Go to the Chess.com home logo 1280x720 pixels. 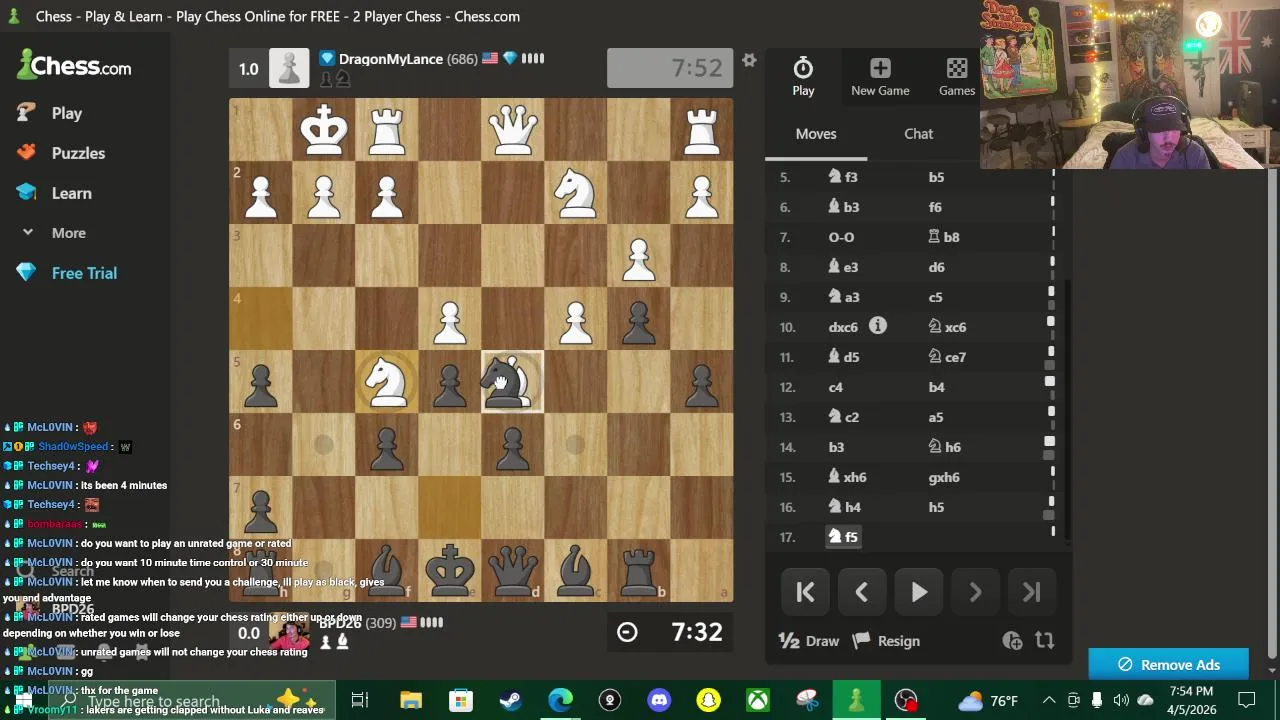click(x=74, y=66)
